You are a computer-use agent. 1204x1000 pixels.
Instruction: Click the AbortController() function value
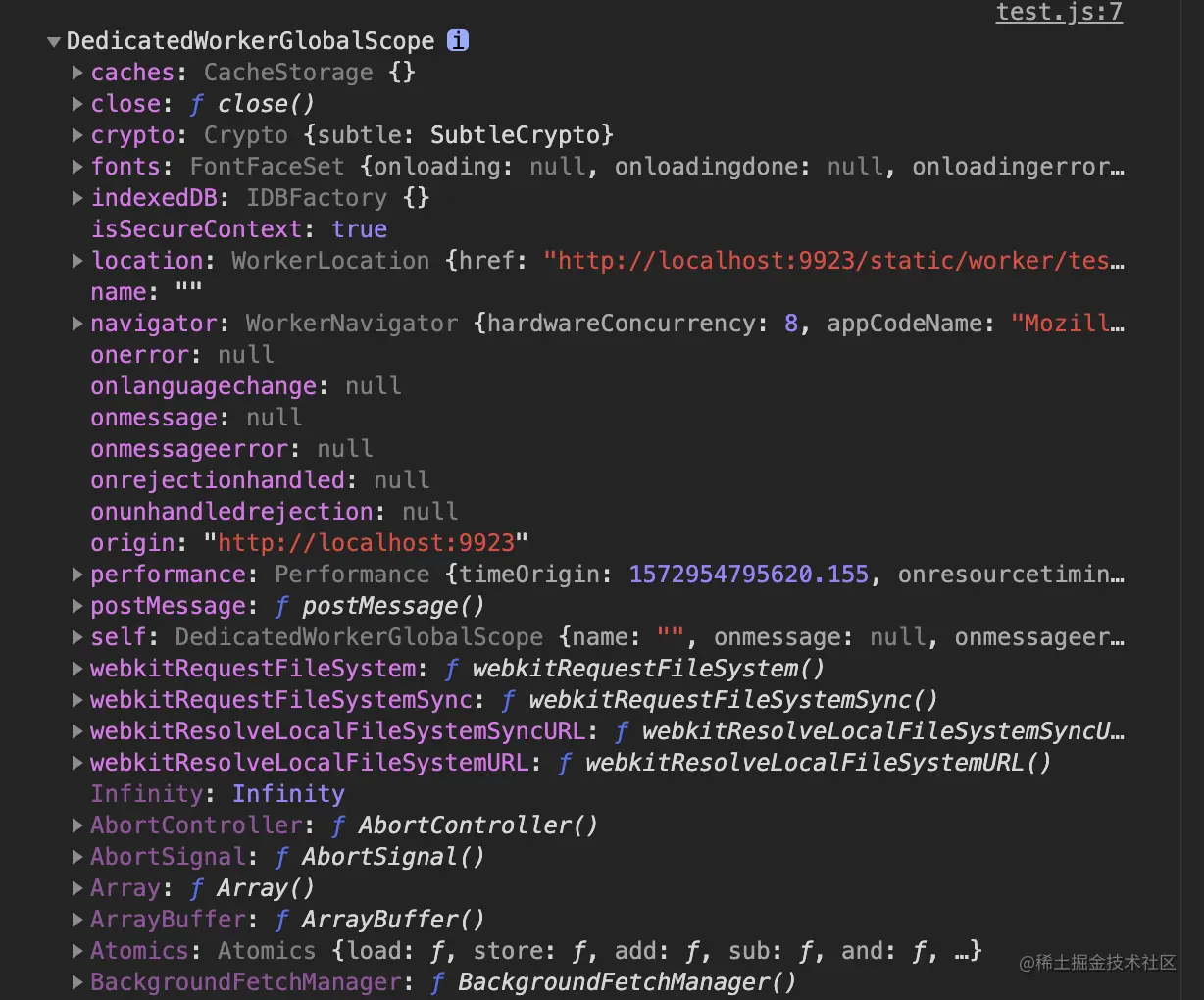click(477, 825)
